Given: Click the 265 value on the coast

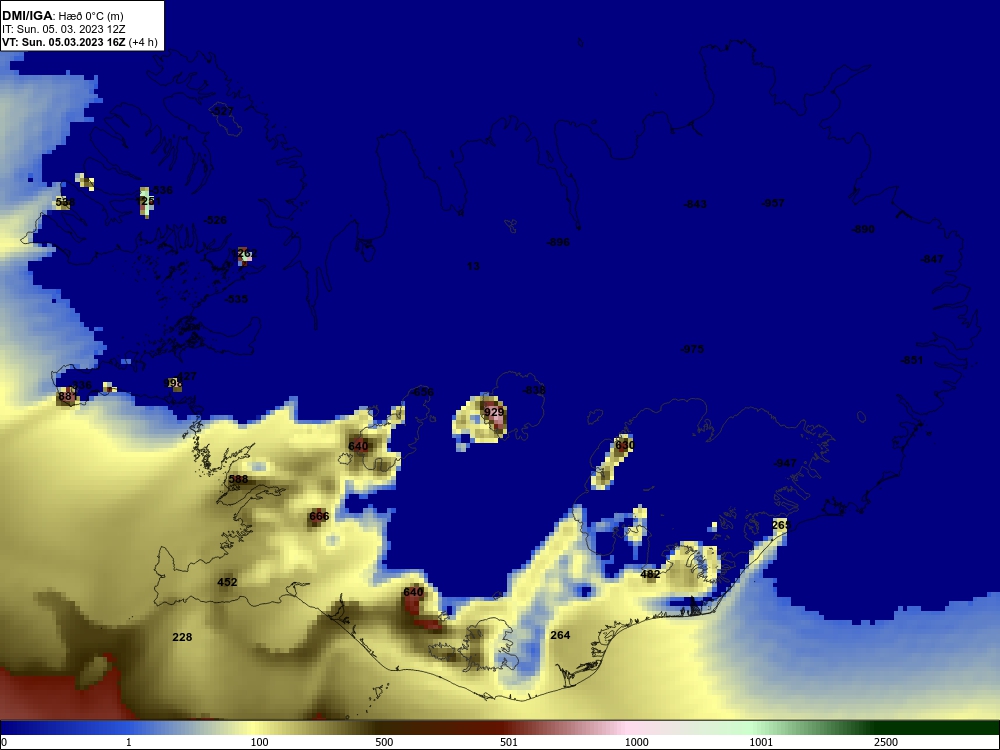Looking at the screenshot, I should pyautogui.click(x=781, y=525).
